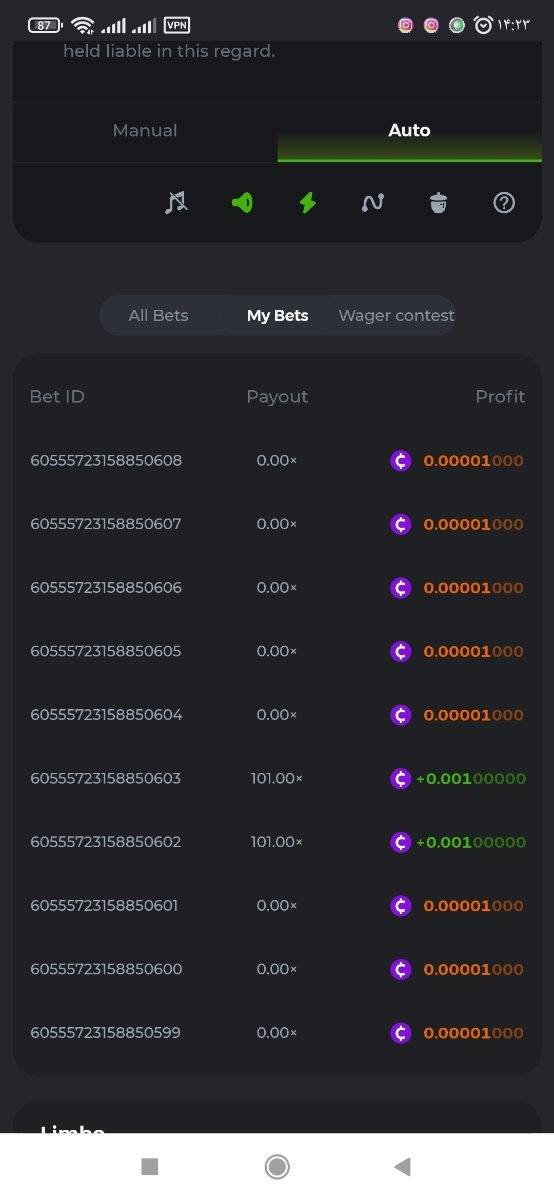Select the Auto tab
Image resolution: width=554 pixels, height=1200 pixels.
pos(409,131)
